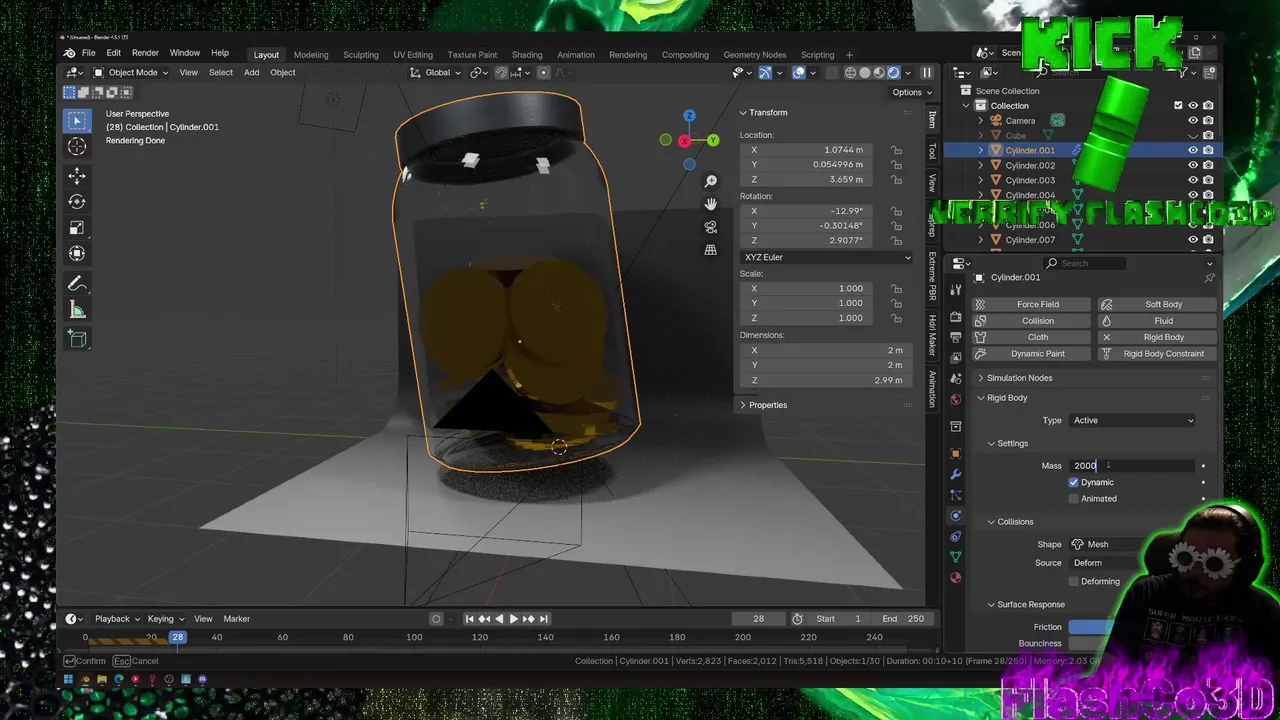Hide Camera in viewport via eye icon
Screen dimensions: 1280x720
(1193, 120)
